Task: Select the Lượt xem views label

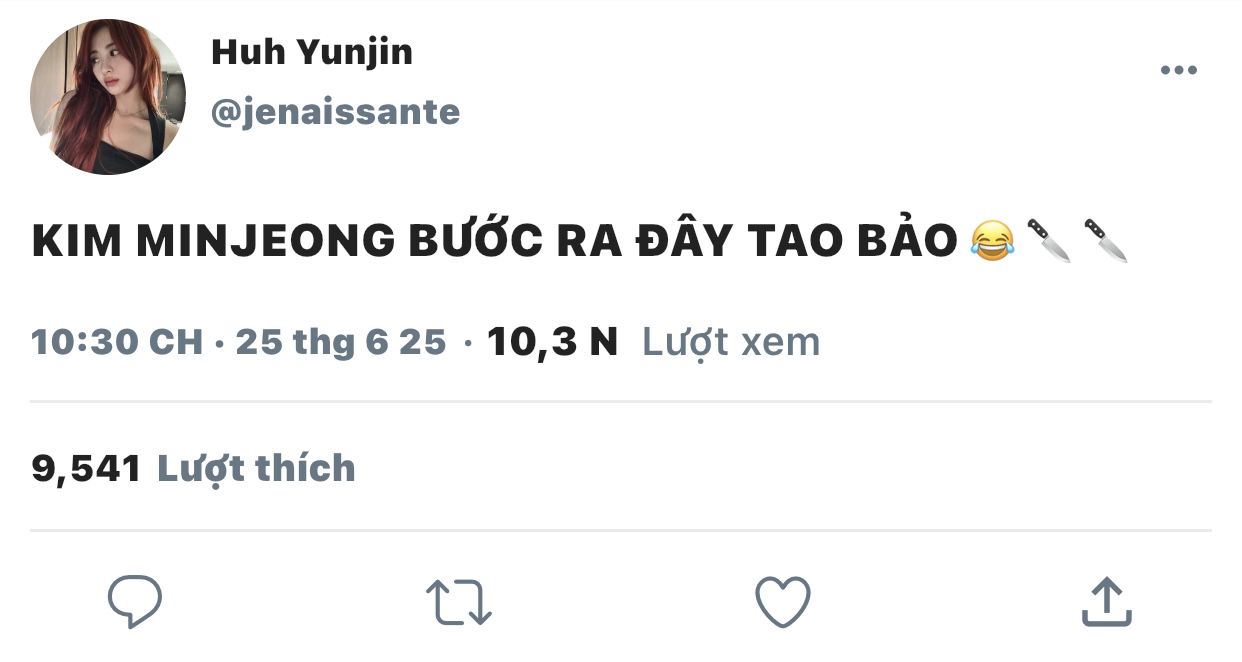Action: [730, 343]
